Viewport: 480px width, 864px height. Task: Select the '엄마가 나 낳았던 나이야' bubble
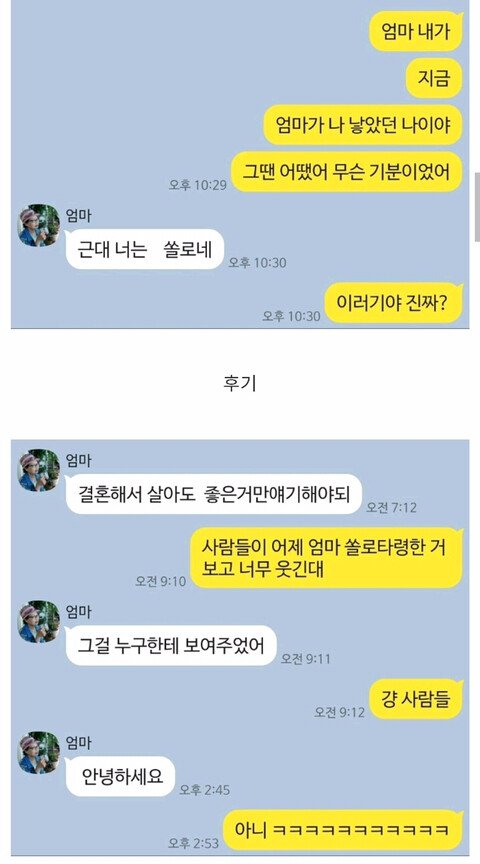coord(363,125)
